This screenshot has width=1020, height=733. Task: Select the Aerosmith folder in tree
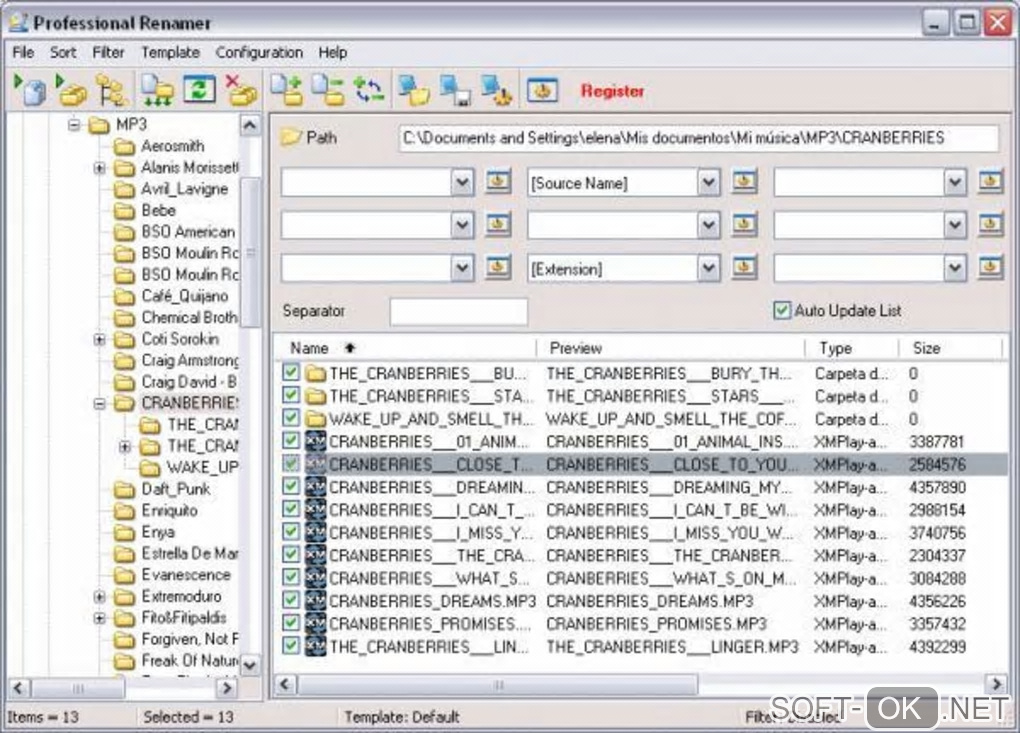click(172, 146)
